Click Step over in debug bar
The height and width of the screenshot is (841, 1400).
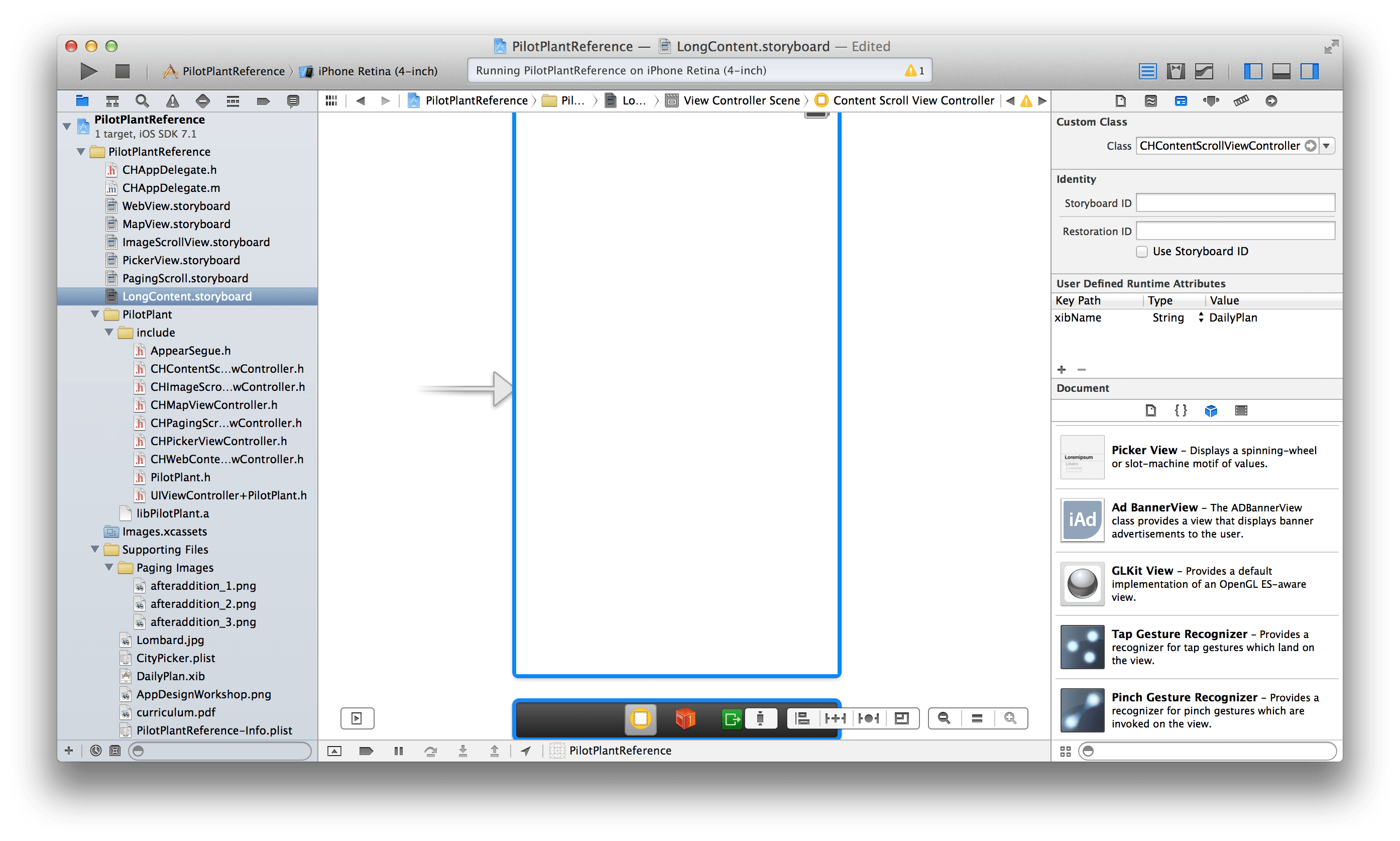point(430,751)
